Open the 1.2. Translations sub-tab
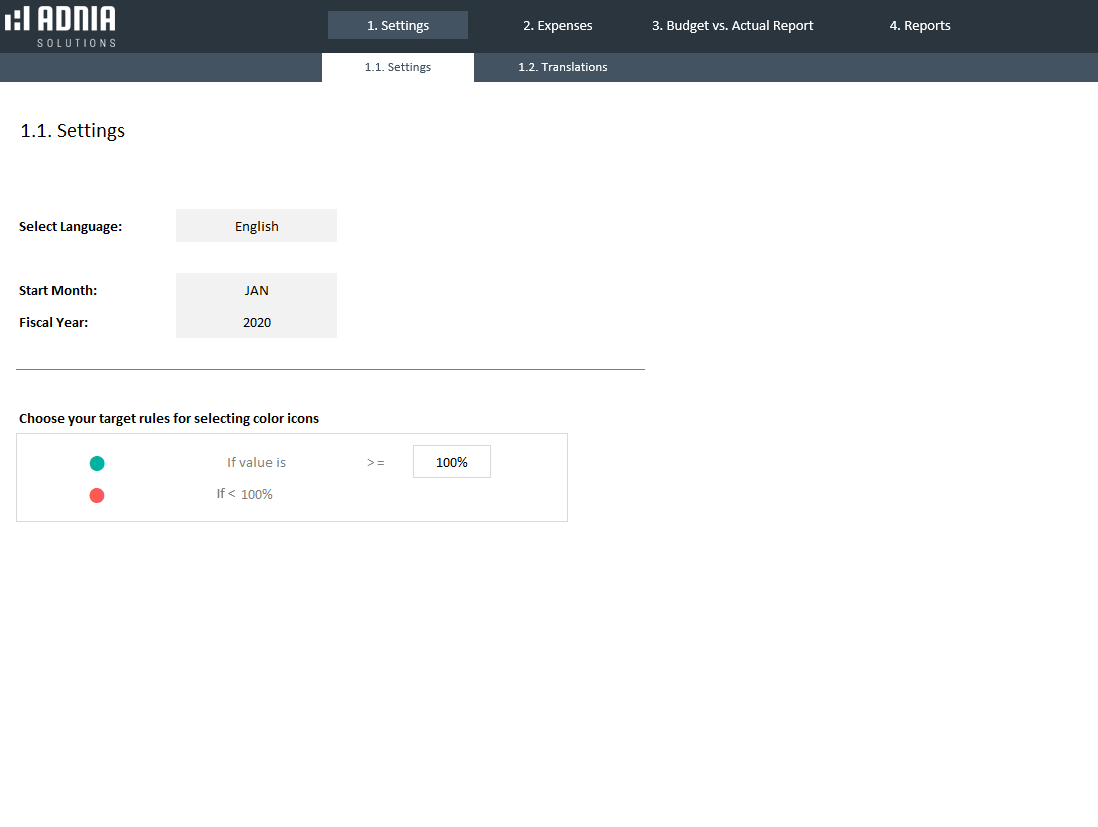1098x827 pixels. pyautogui.click(x=562, y=67)
